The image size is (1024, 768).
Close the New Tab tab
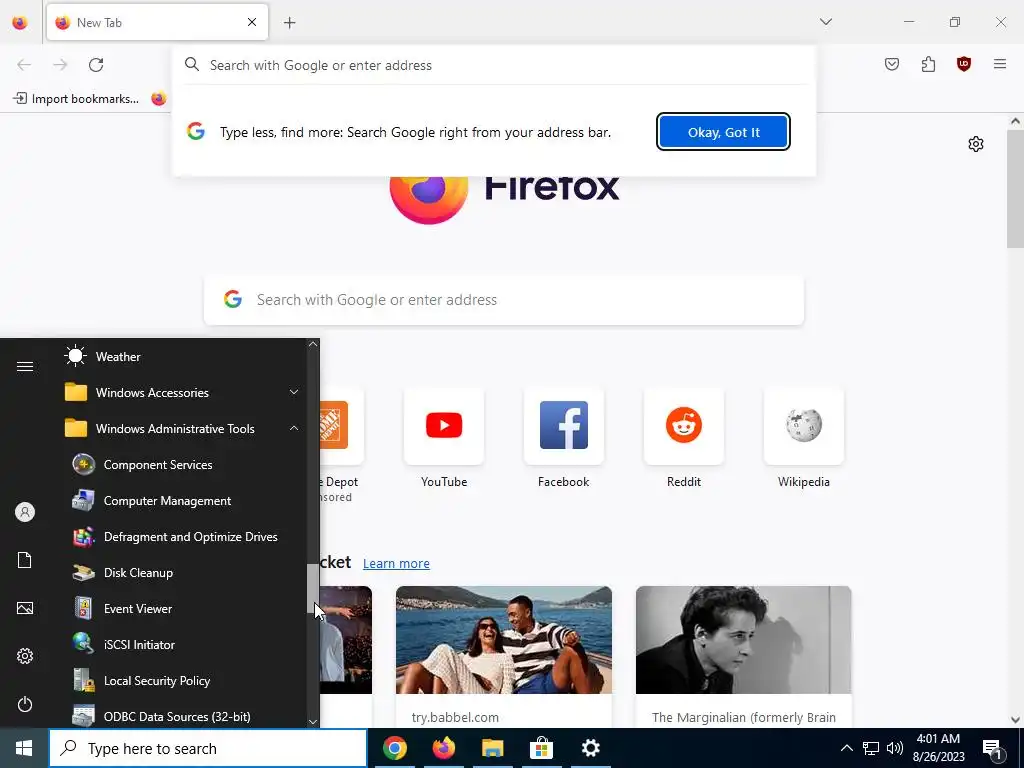point(251,22)
